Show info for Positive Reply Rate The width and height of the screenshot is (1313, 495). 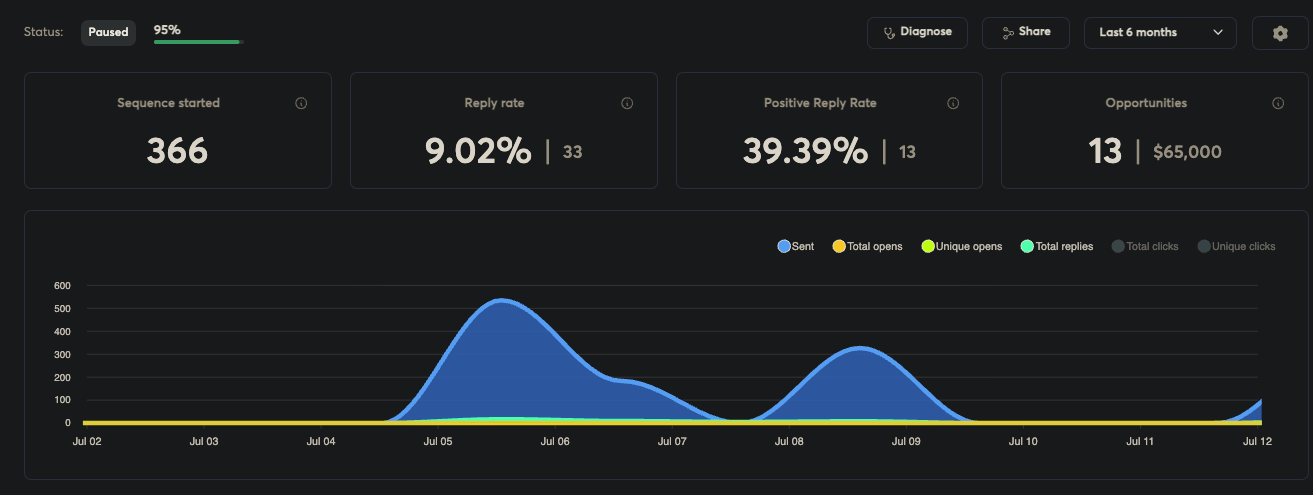click(953, 103)
